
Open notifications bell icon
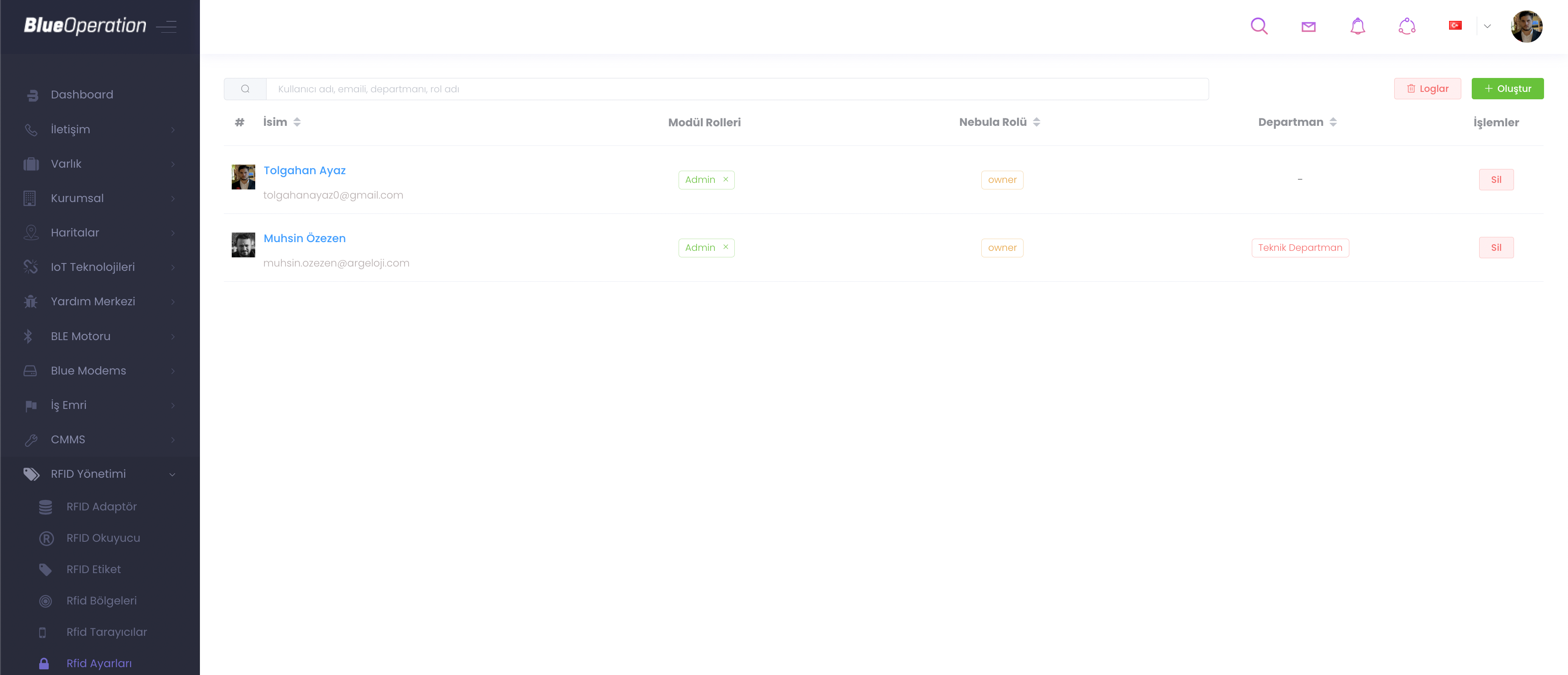pyautogui.click(x=1357, y=26)
